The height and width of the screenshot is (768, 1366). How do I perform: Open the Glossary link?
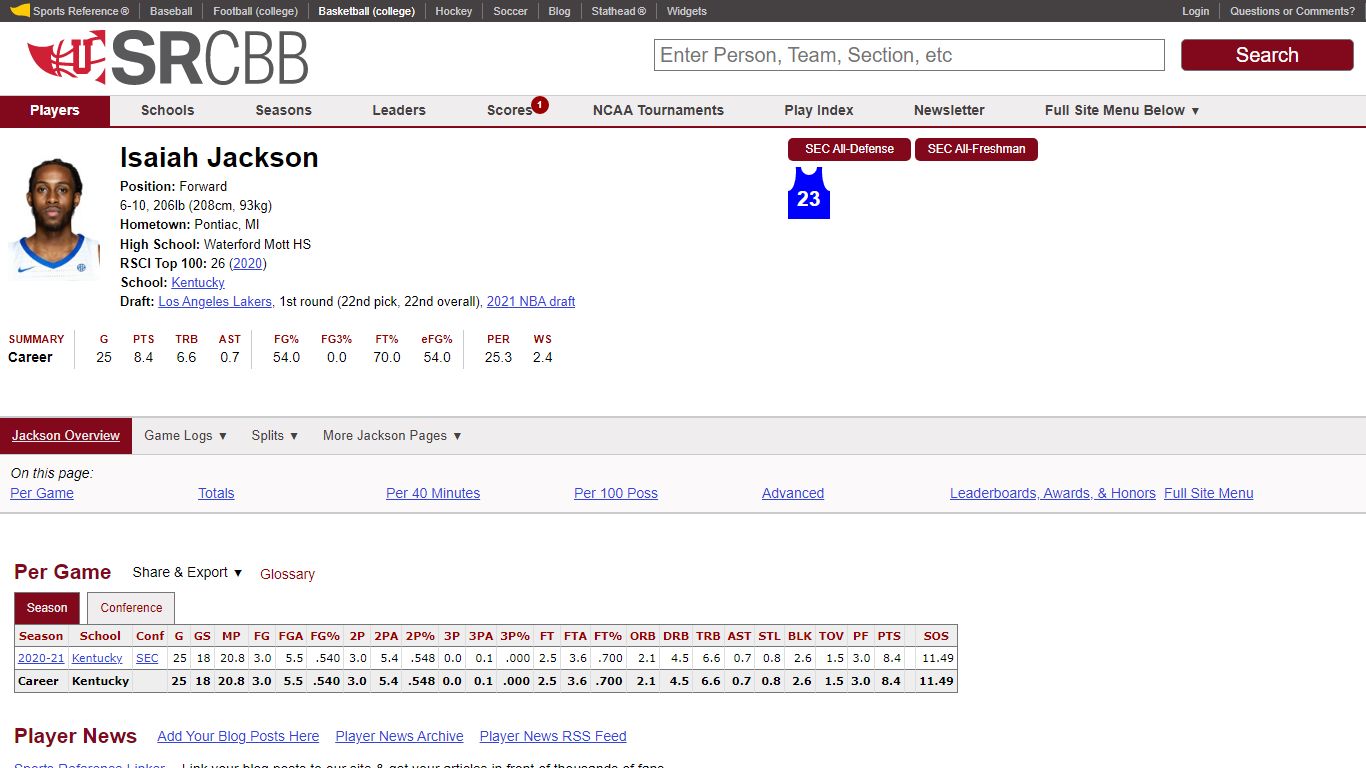(x=287, y=574)
